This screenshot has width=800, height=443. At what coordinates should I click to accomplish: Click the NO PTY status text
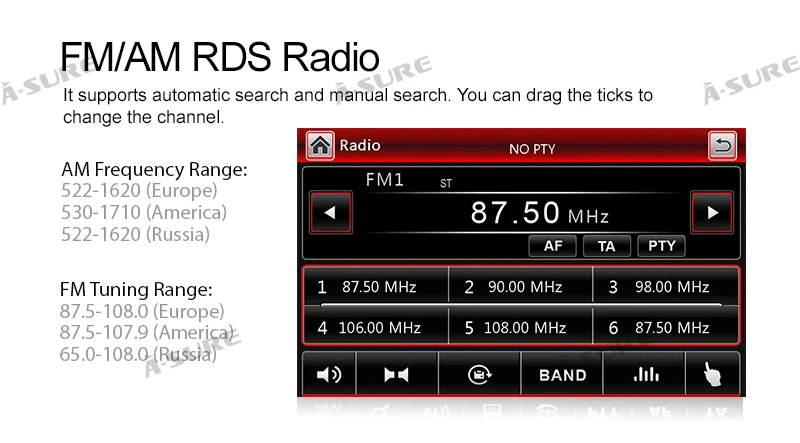point(532,149)
